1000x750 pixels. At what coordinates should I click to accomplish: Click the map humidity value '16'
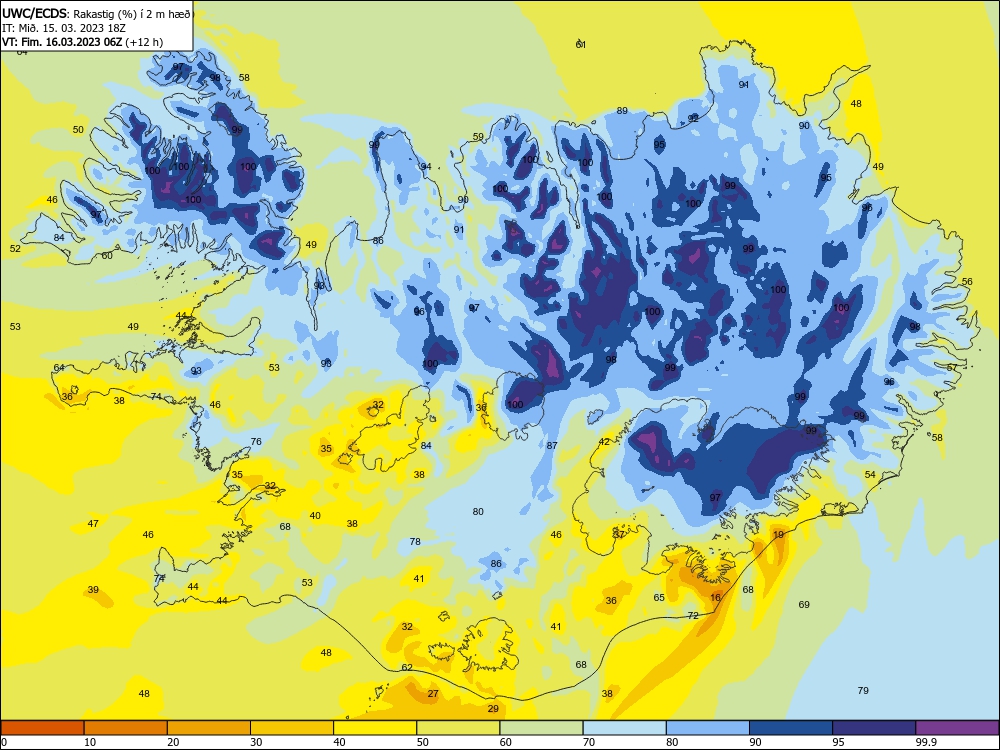tap(716, 598)
